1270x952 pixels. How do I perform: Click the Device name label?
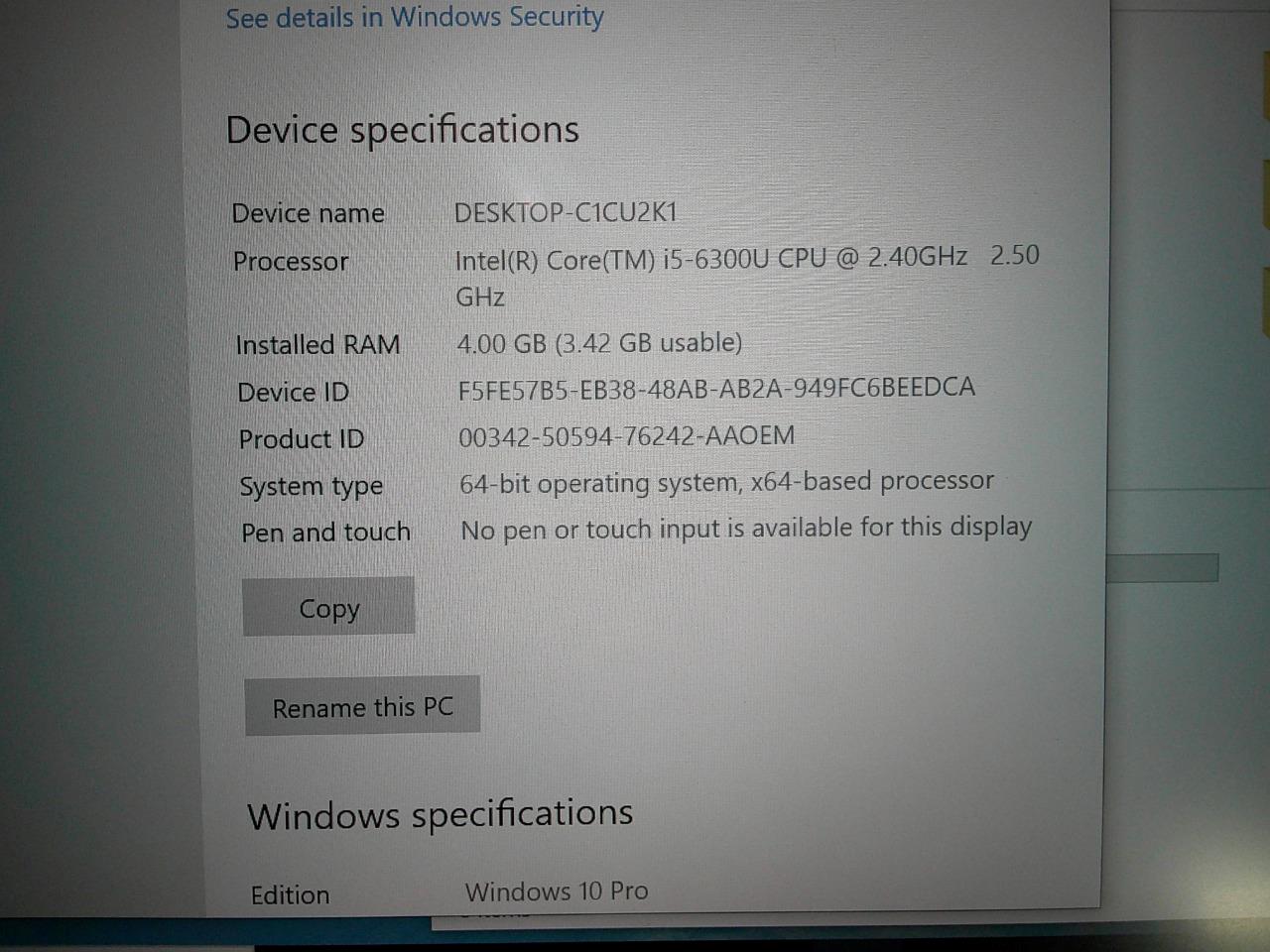308,213
